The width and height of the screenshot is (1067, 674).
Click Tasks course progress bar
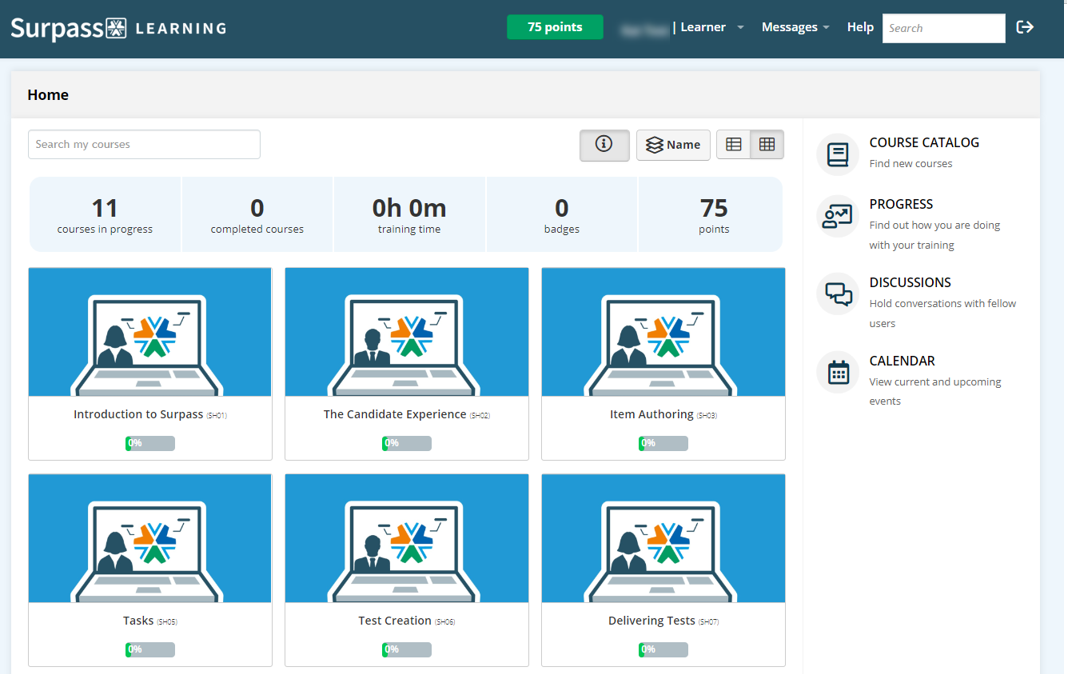[150, 649]
